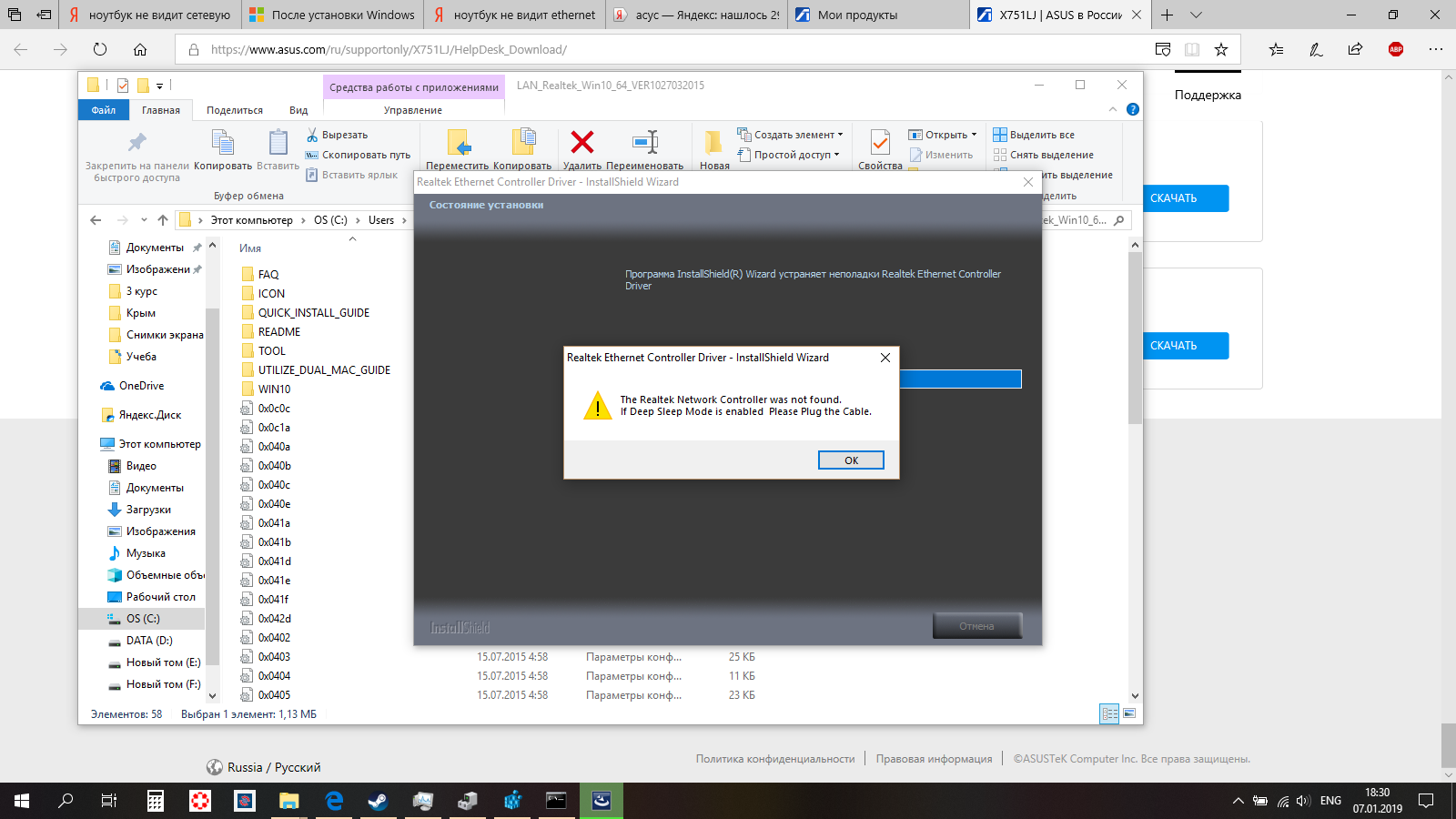The image size is (1456, 819).
Task: Click the red Удалить X icon
Action: (582, 142)
